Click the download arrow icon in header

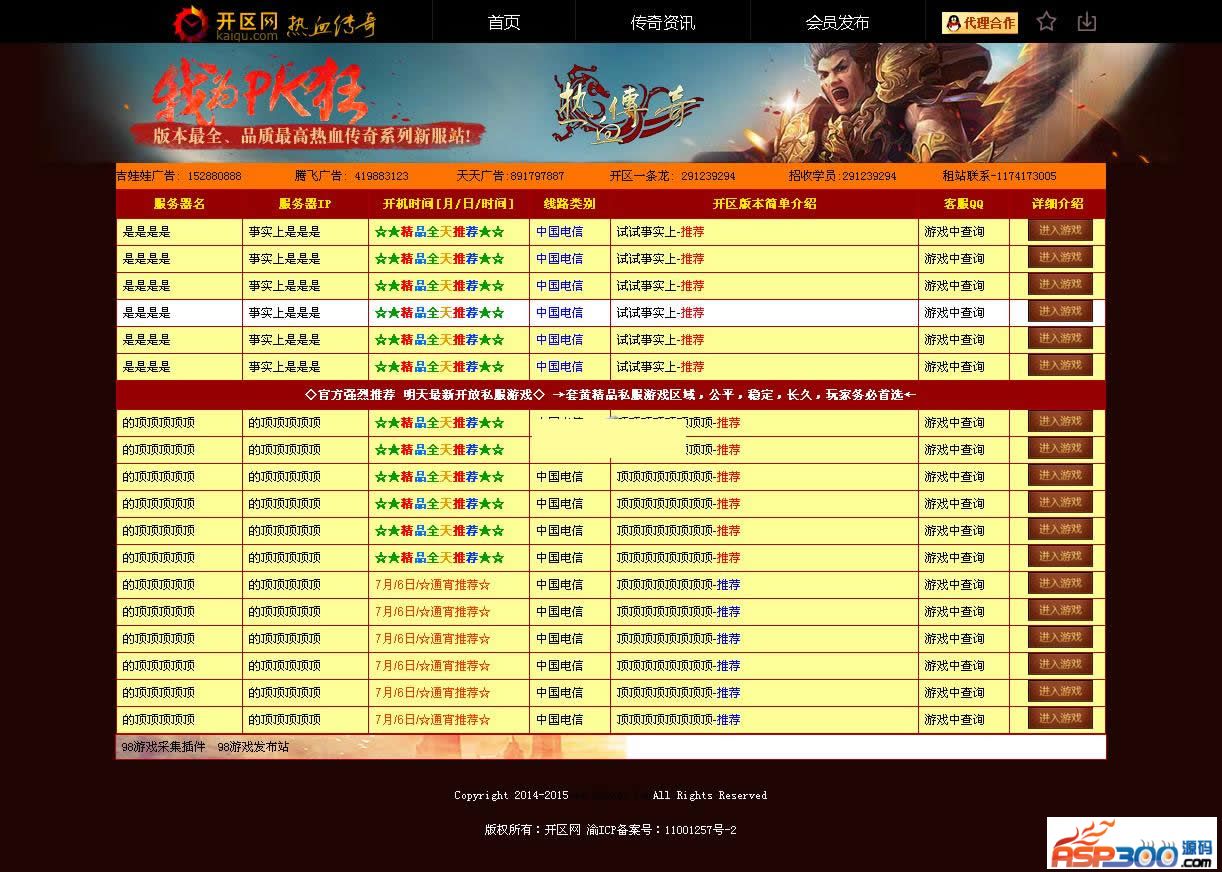1087,22
